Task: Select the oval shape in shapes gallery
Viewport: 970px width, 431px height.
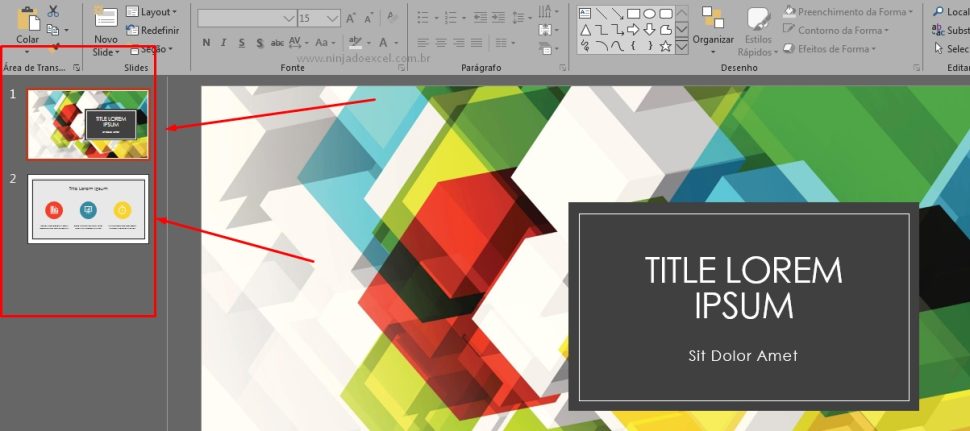Action: tap(649, 13)
